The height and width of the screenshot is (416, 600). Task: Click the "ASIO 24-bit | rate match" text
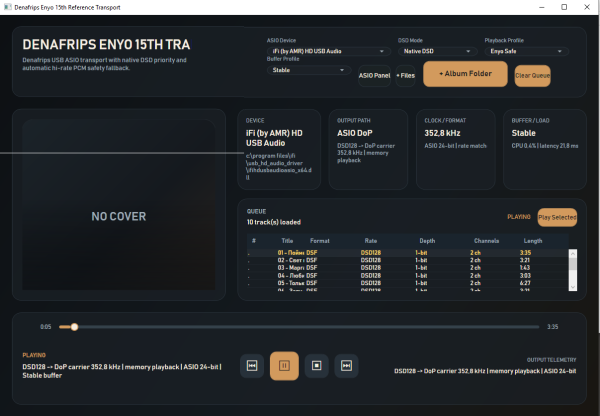coord(455,146)
